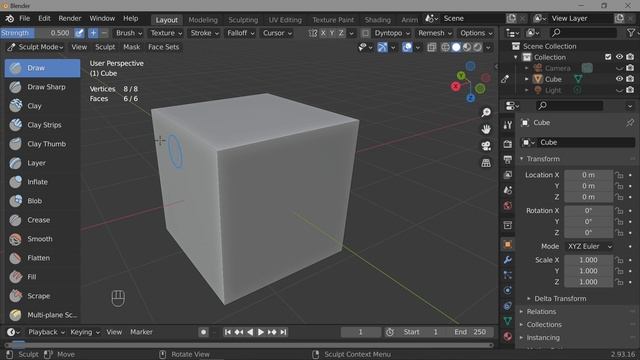Viewport: 640px width, 360px height.
Task: Select the Crease brush
Action: pos(42,220)
